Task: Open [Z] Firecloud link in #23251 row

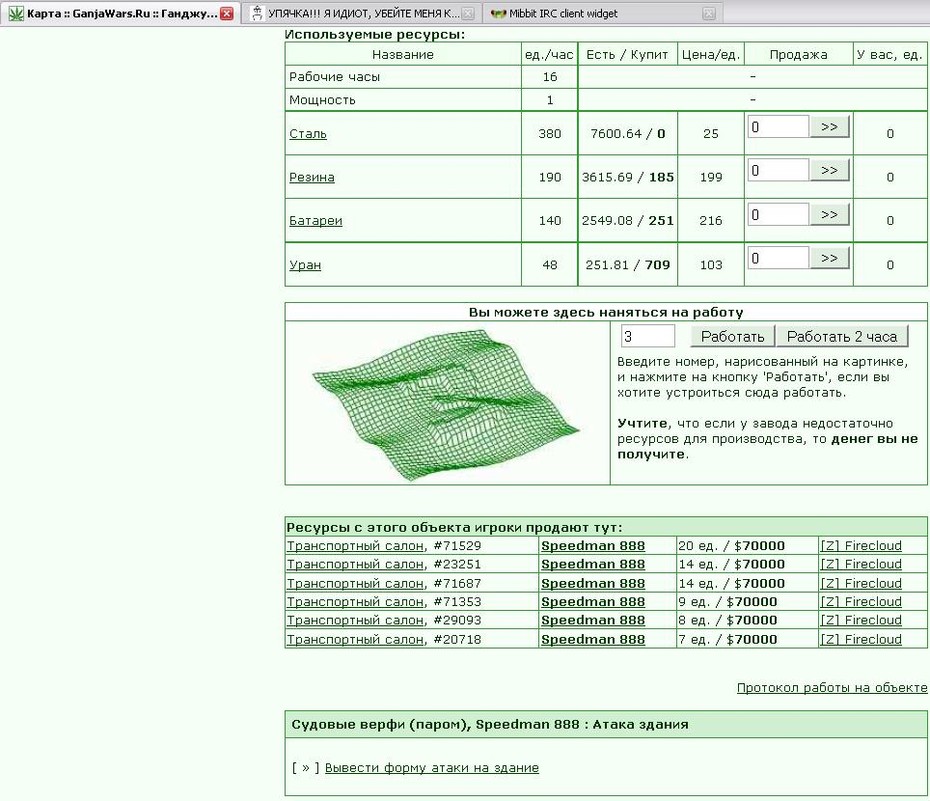Action: pyautogui.click(x=861, y=564)
